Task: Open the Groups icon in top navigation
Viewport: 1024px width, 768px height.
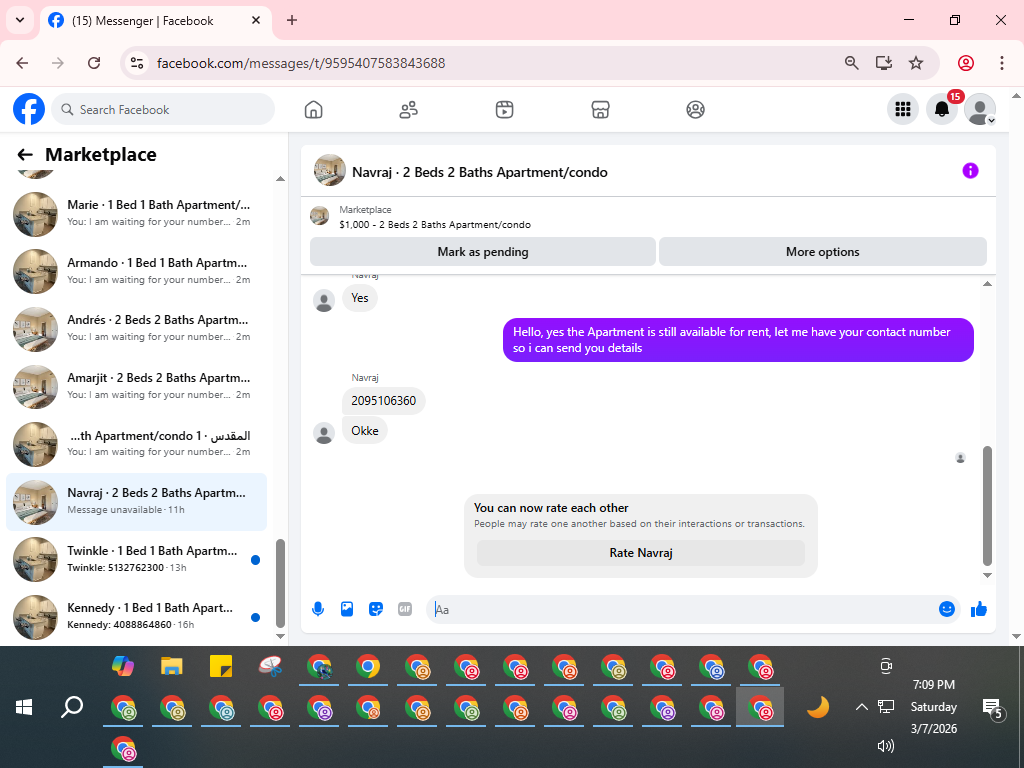Action: 696,110
